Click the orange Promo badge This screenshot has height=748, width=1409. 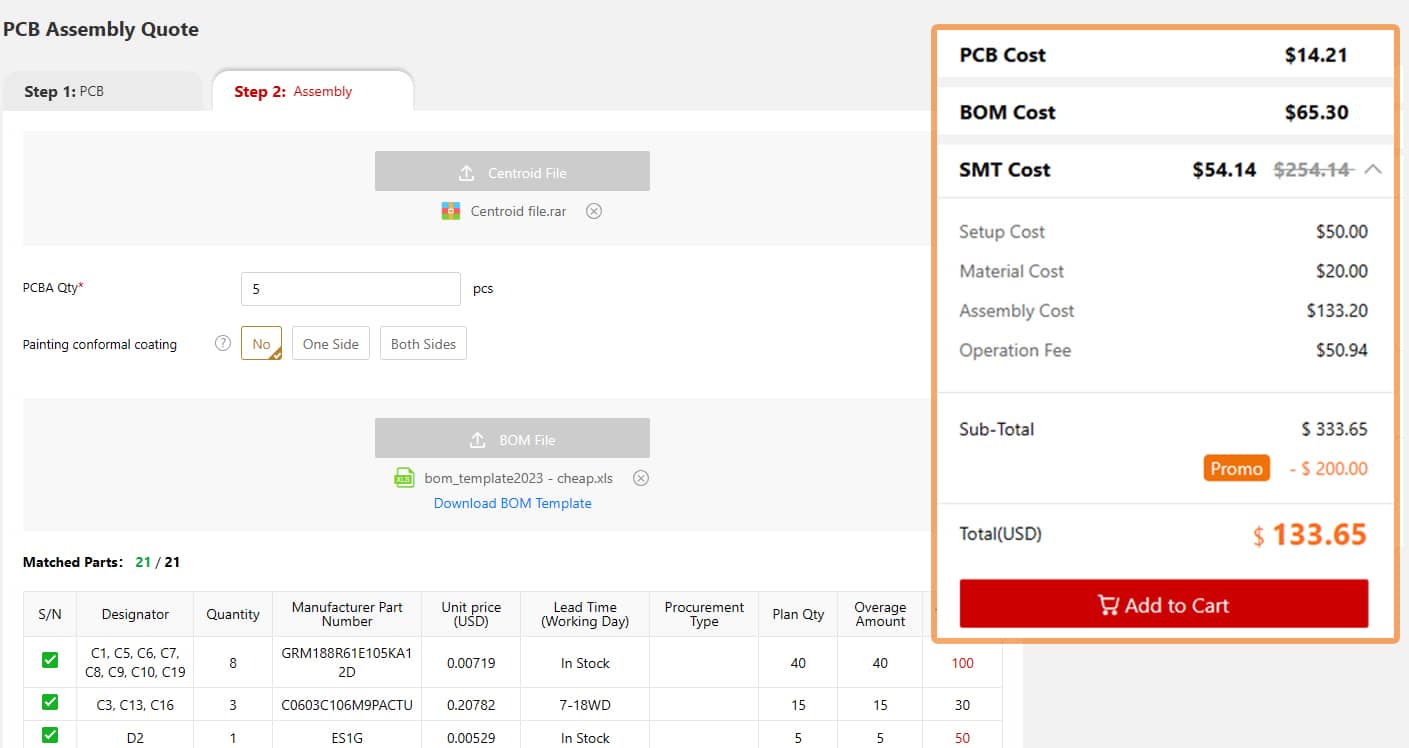click(x=1236, y=468)
